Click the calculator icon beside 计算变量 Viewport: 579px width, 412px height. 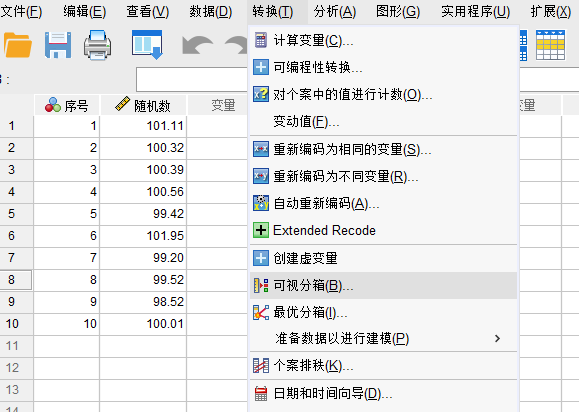click(x=261, y=40)
